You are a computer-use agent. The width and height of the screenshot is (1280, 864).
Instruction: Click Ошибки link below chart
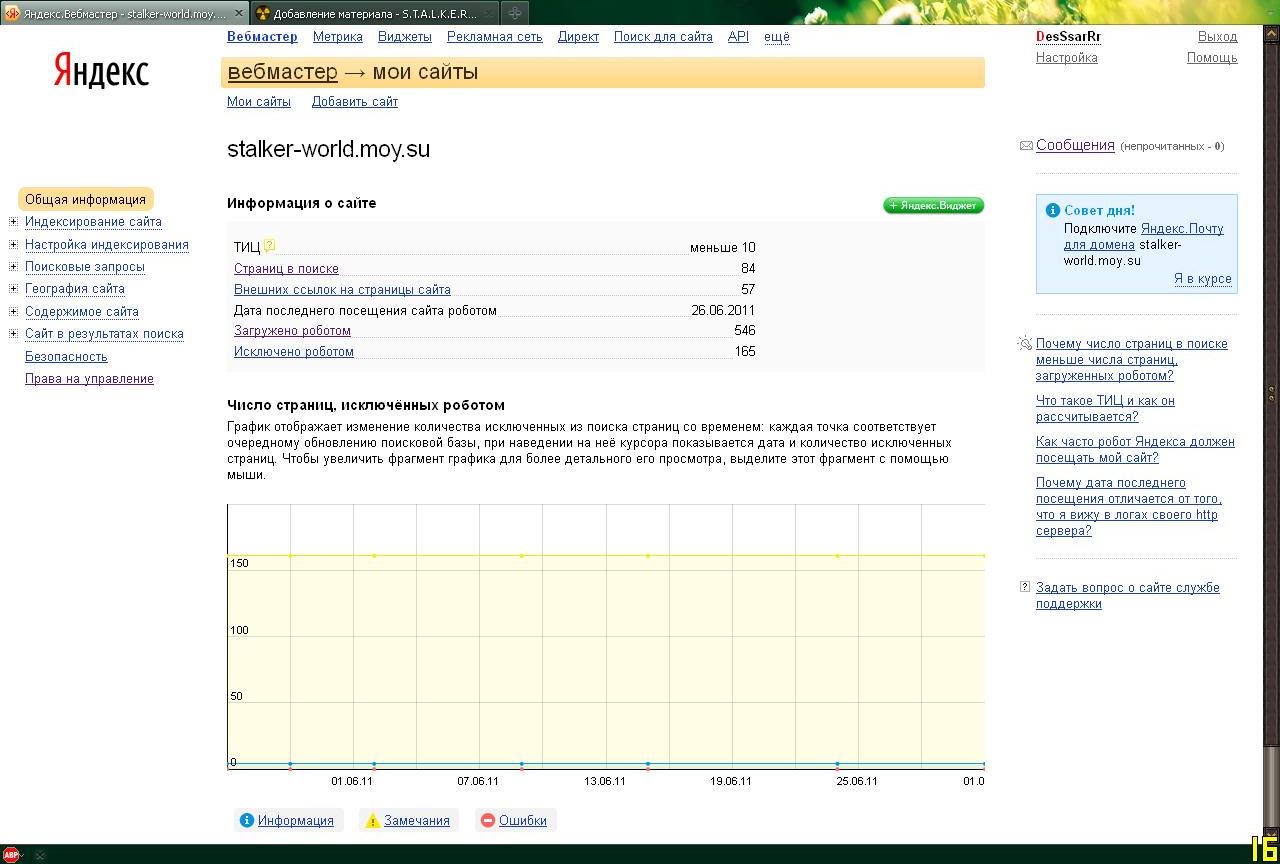point(523,821)
